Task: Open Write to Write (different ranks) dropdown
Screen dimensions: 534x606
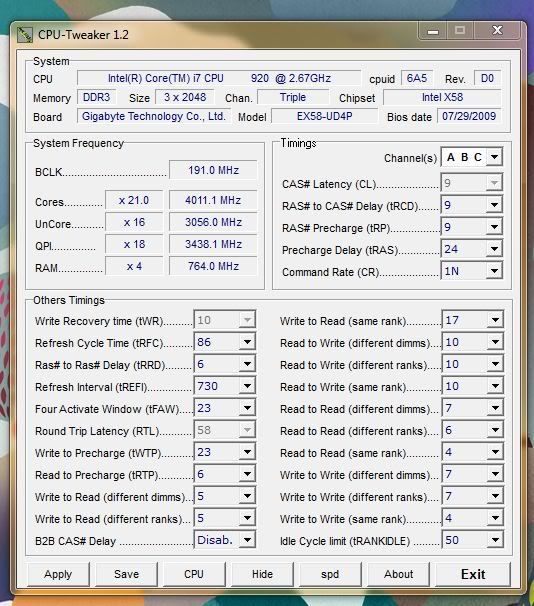Action: click(x=473, y=496)
